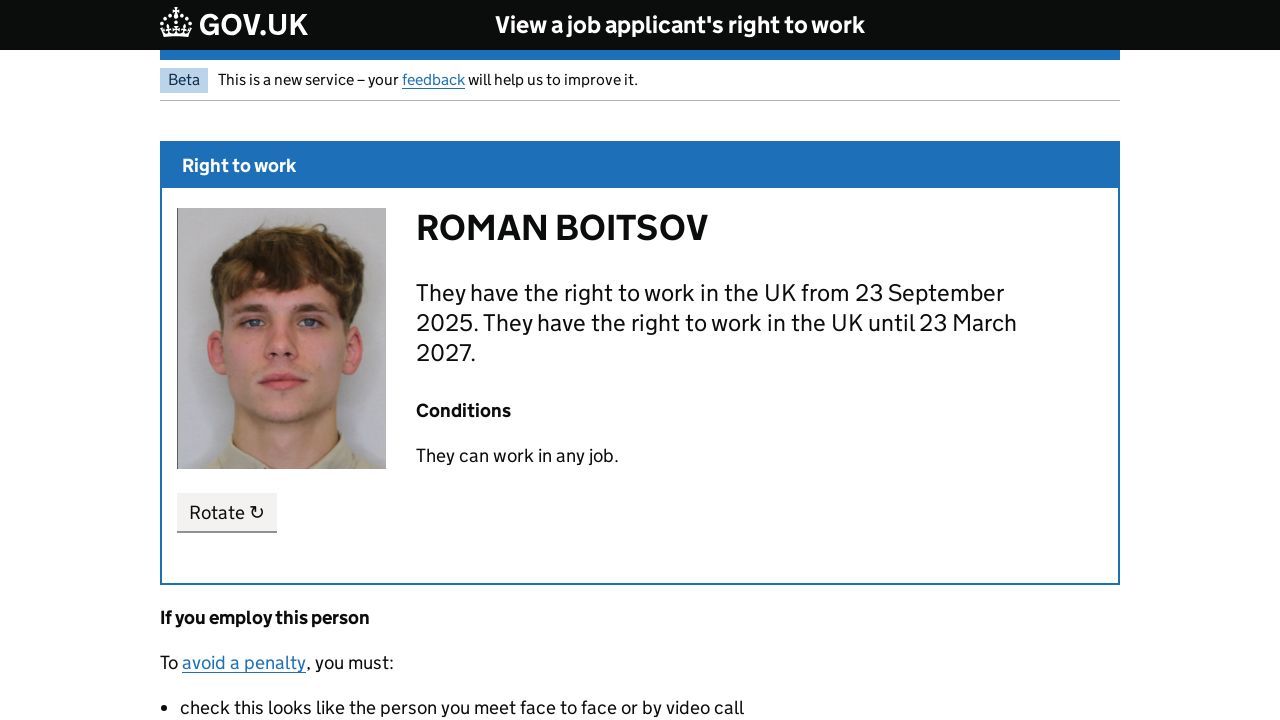Screen dimensions: 1280x720
Task: Click the GOV.UK wordmark in header
Action: [x=253, y=25]
